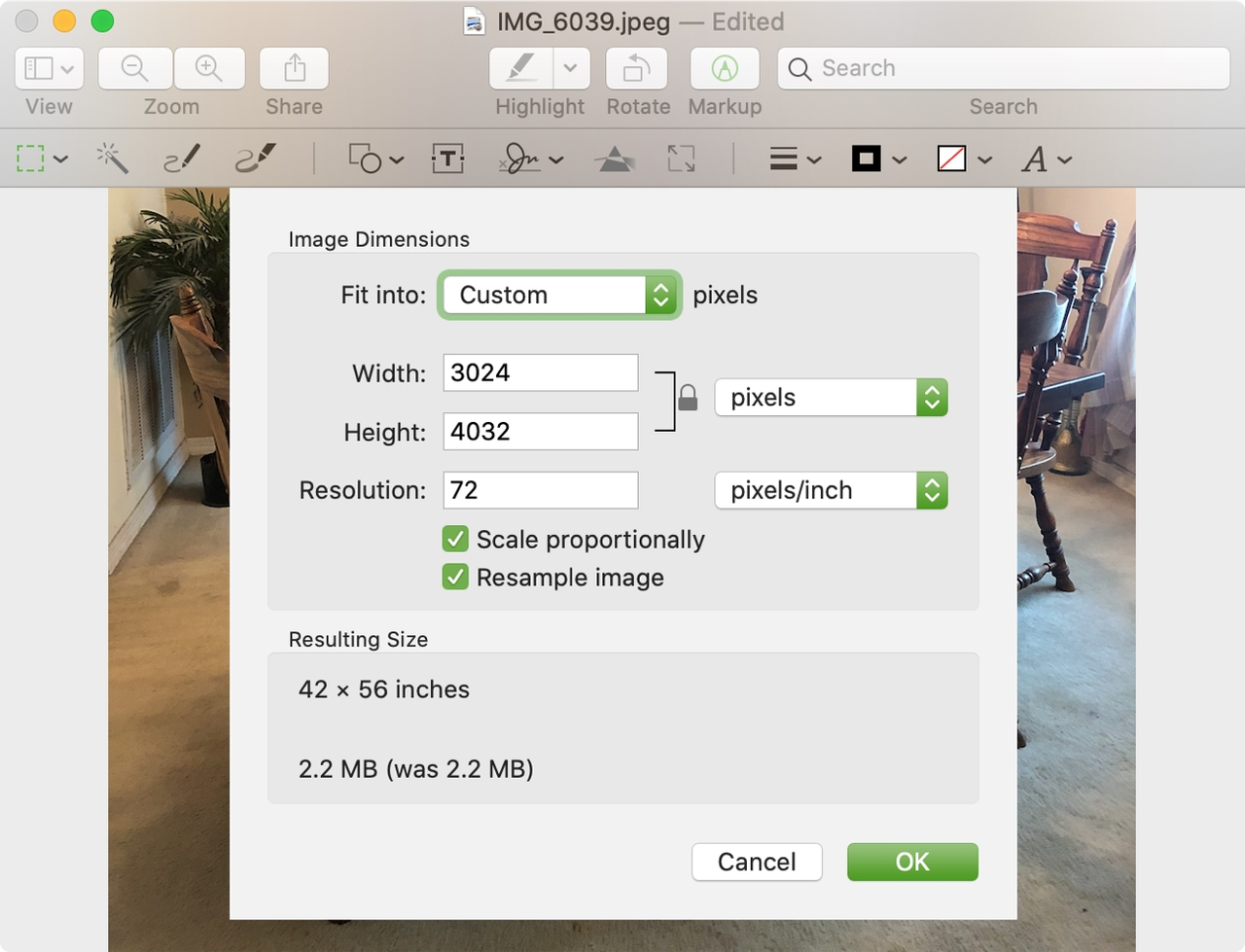Cancel the resize dialog
The image size is (1245, 952).
click(757, 862)
